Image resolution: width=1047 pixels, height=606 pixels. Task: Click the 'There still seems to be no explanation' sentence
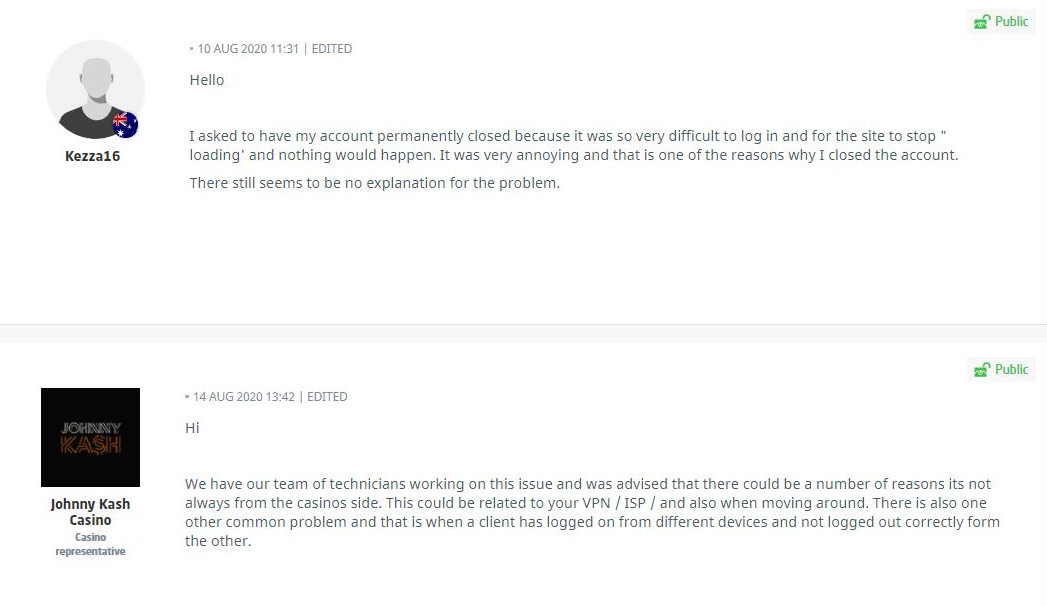[x=375, y=183]
